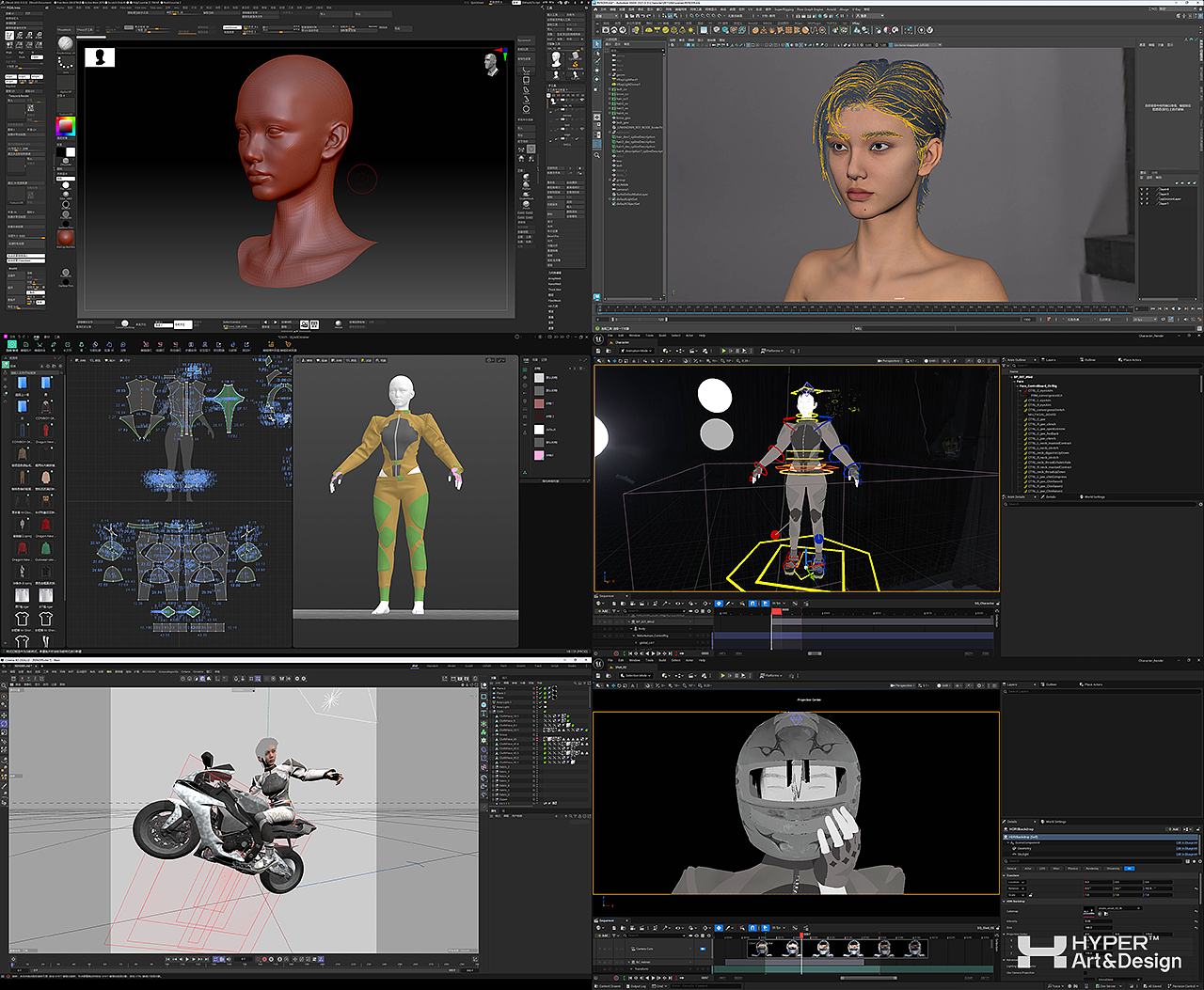Open Window menu in the helmet Unreal window
This screenshot has width=1204, height=990.
635,660
